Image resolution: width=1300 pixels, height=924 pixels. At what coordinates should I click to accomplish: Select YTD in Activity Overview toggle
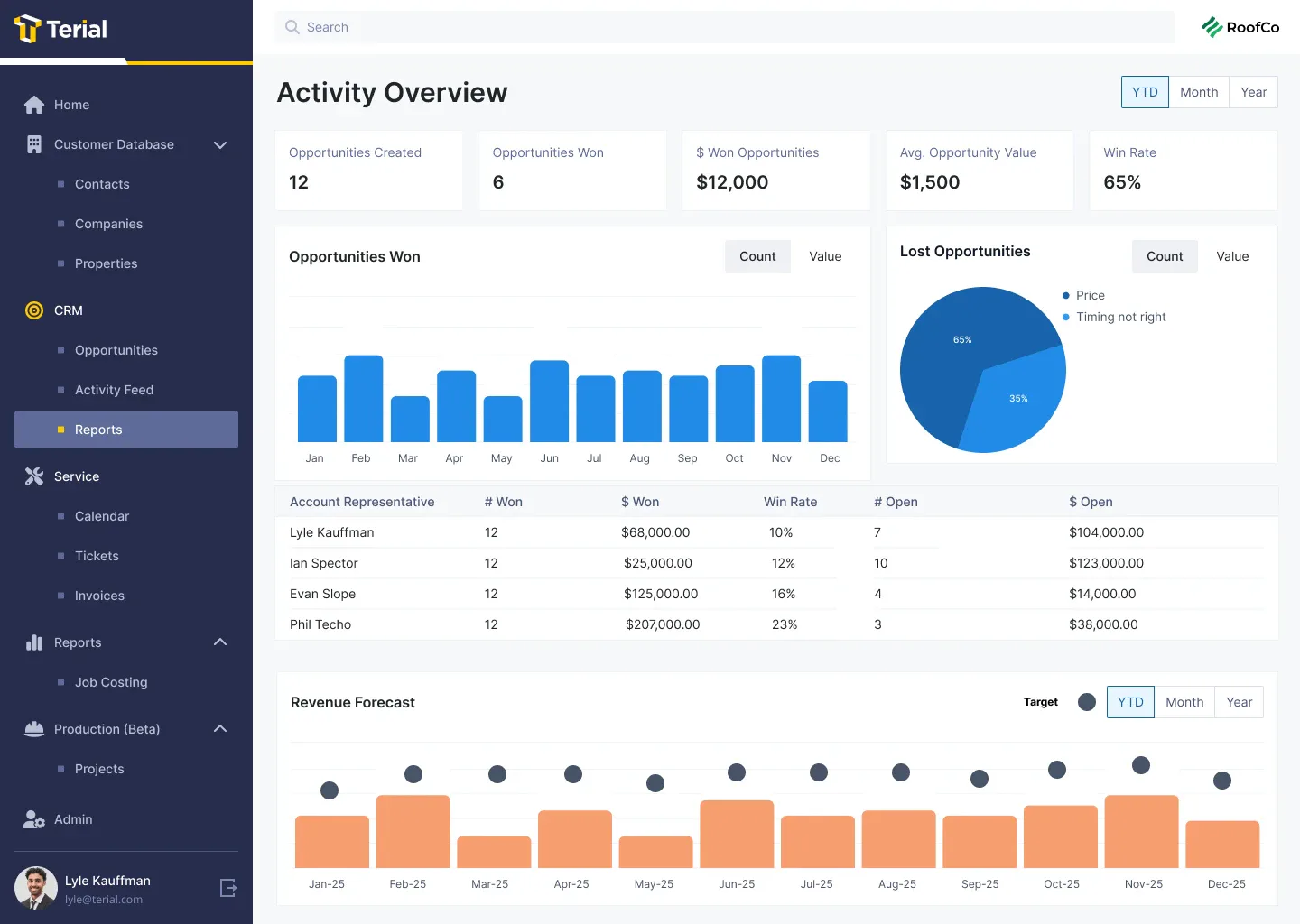(1145, 92)
